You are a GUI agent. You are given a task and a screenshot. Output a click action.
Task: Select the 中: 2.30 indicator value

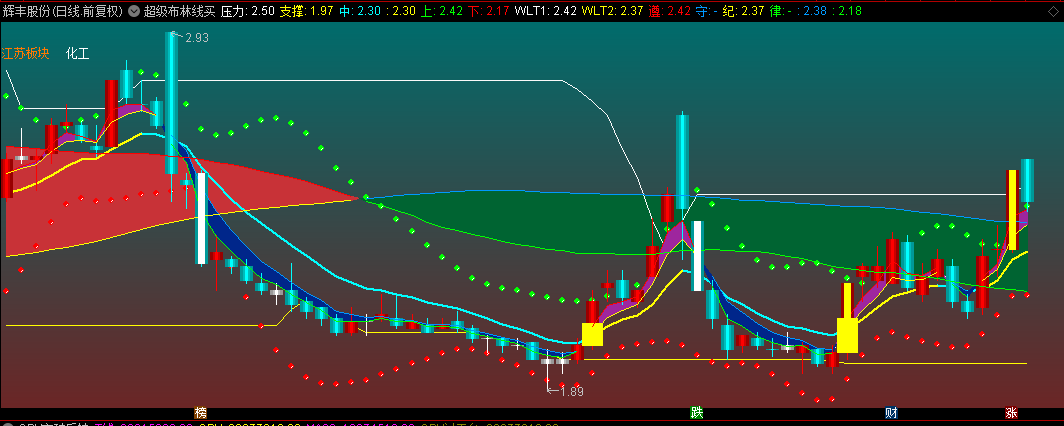[x=358, y=12]
